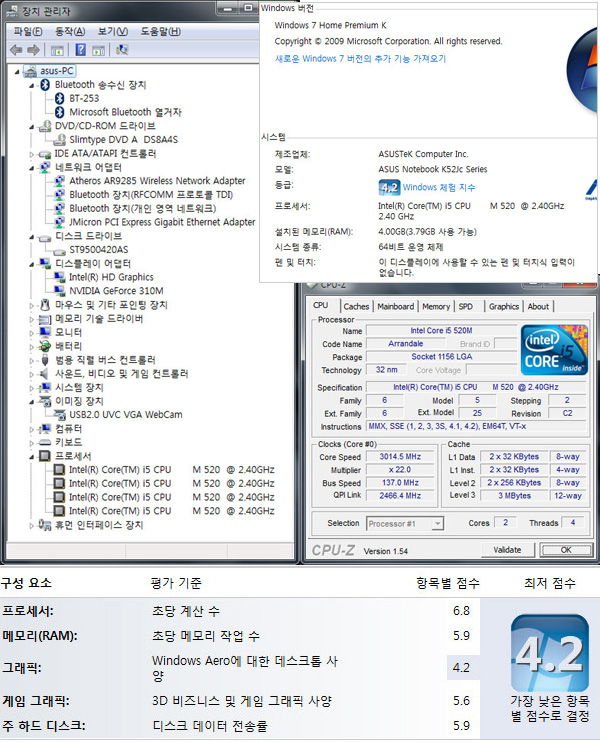The width and height of the screenshot is (600, 743).
Task: Select Microsoft Bluetooth 열거자 device
Action: [126, 112]
